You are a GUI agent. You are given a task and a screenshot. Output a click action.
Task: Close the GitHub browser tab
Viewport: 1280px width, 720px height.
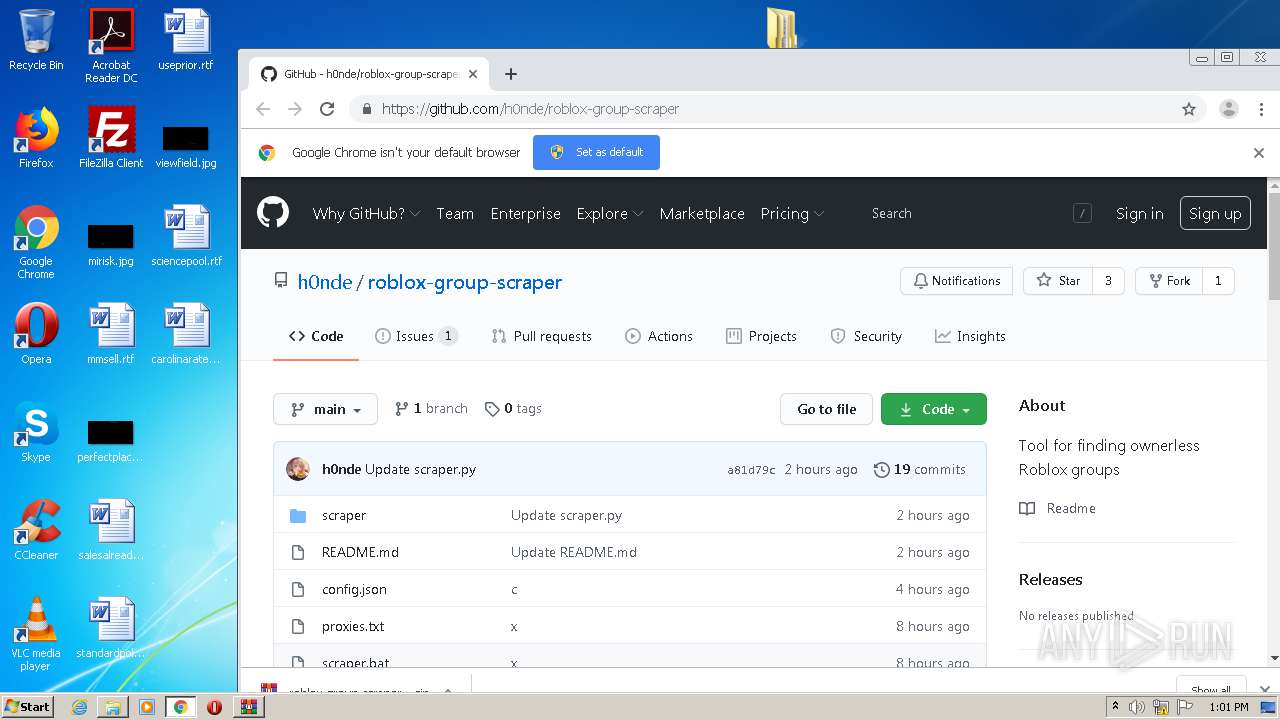(473, 74)
